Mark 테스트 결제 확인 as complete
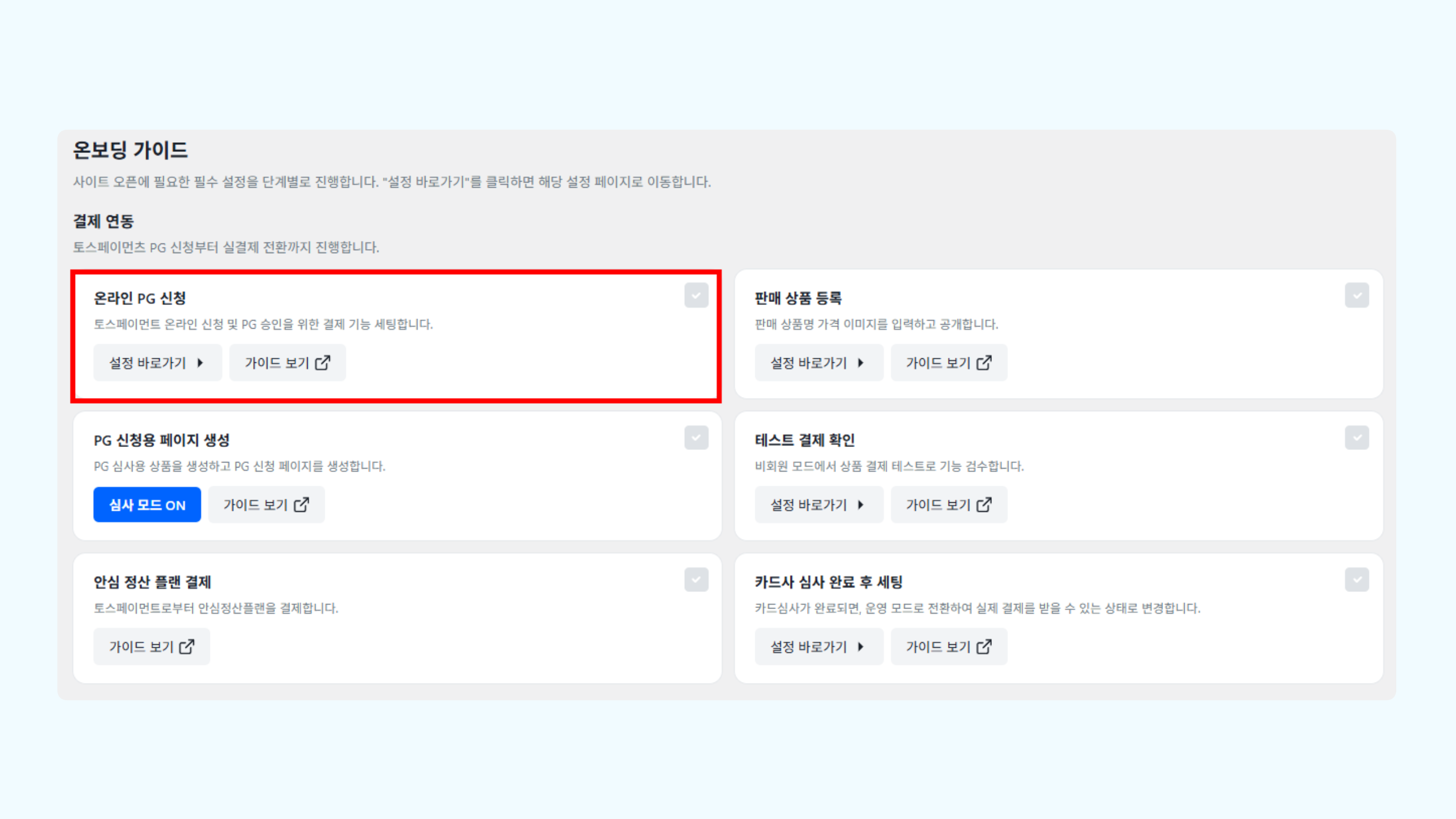Screen dimensions: 1456x819 click(1356, 438)
